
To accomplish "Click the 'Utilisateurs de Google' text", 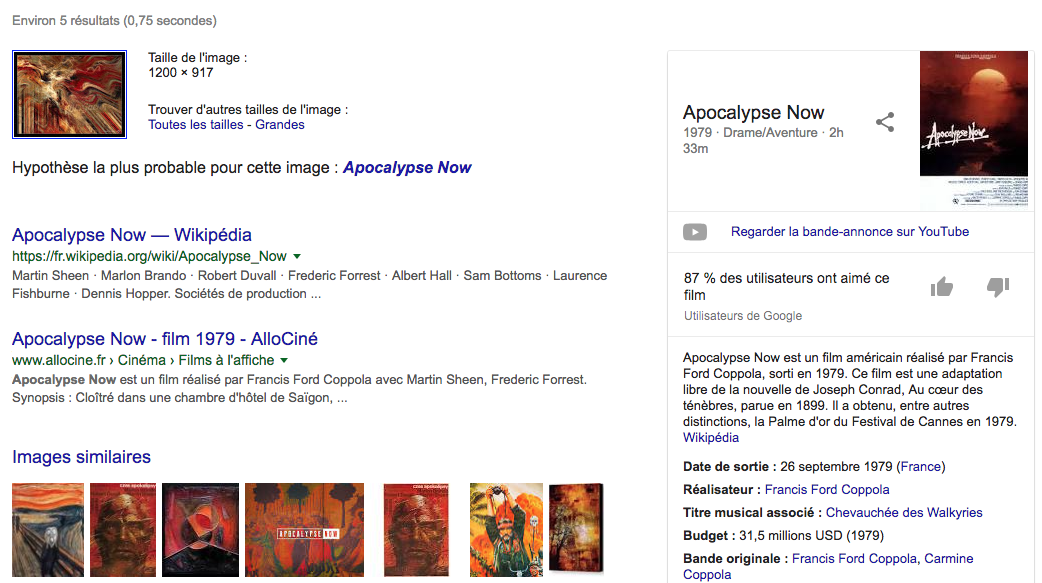I will pyautogui.click(x=743, y=316).
